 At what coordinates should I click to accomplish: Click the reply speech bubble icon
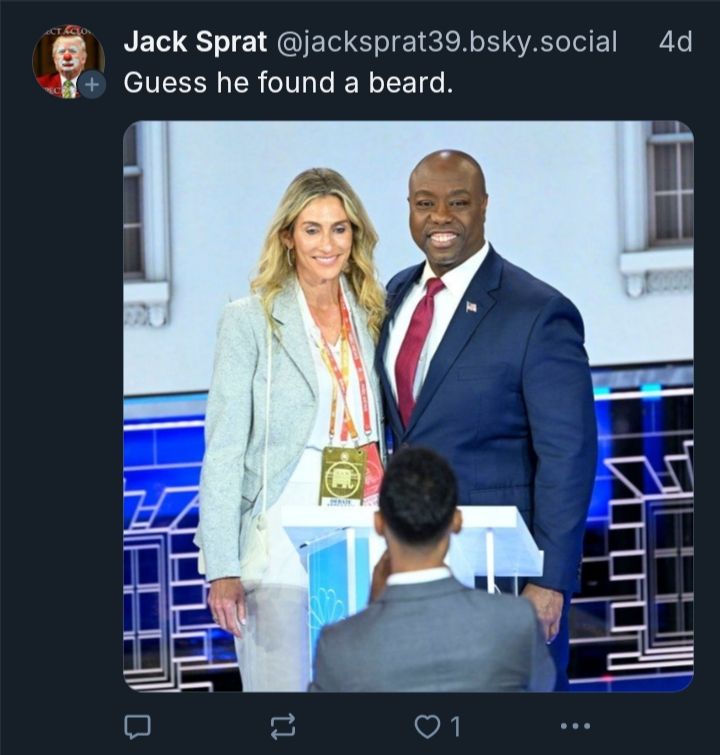click(137, 726)
